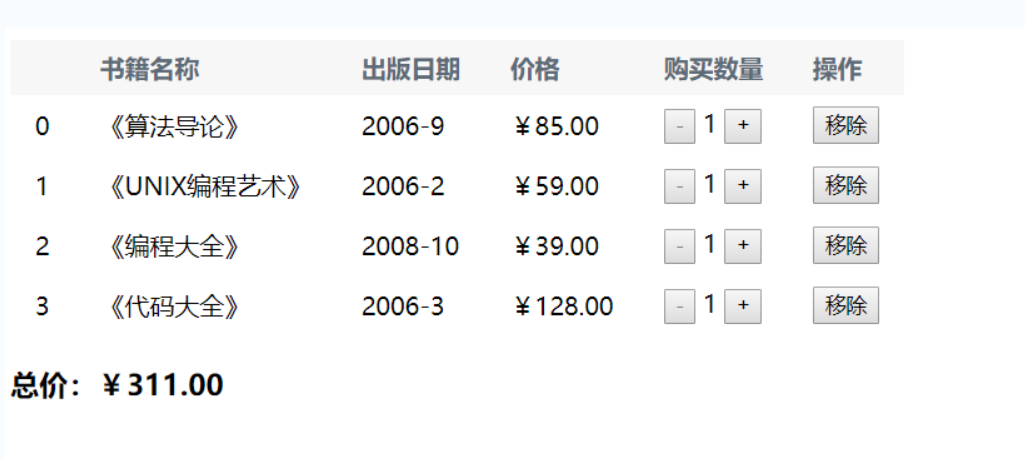The height and width of the screenshot is (460, 1025).
Task: Select the 价格 column header
Action: pyautogui.click(x=535, y=69)
